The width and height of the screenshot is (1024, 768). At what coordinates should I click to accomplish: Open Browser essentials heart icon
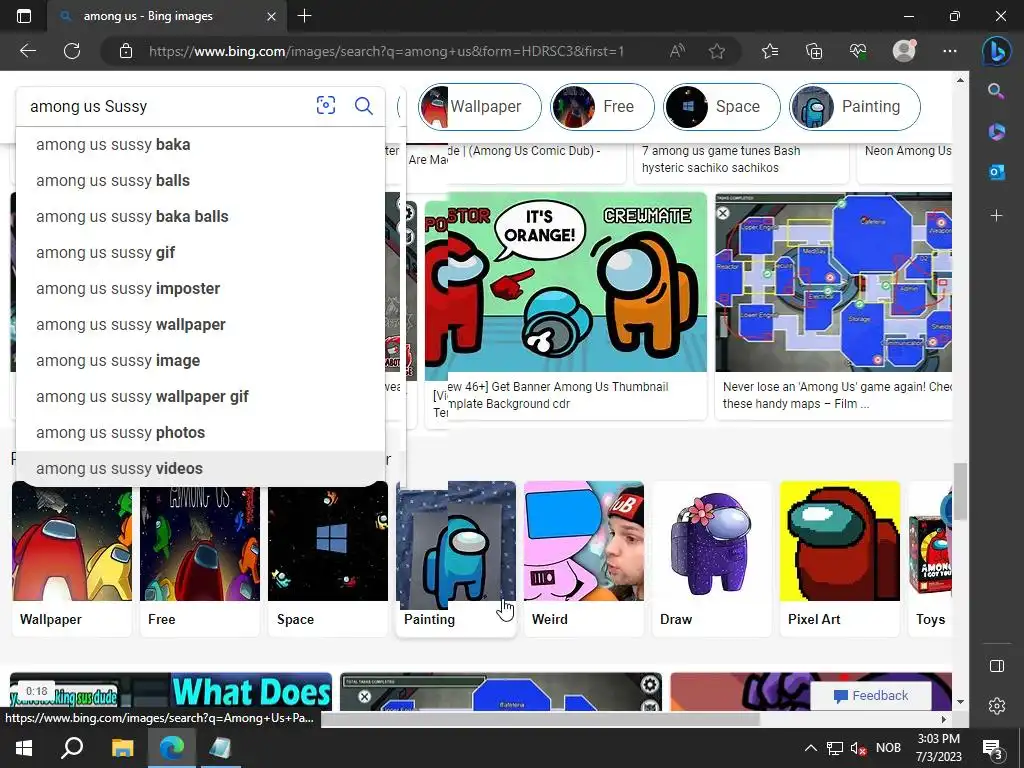[858, 51]
